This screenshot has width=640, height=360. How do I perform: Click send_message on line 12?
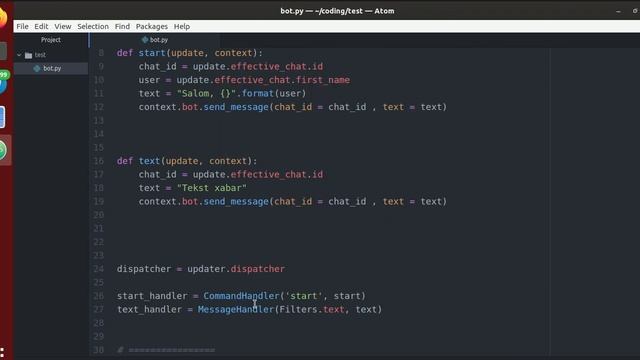[x=236, y=107]
